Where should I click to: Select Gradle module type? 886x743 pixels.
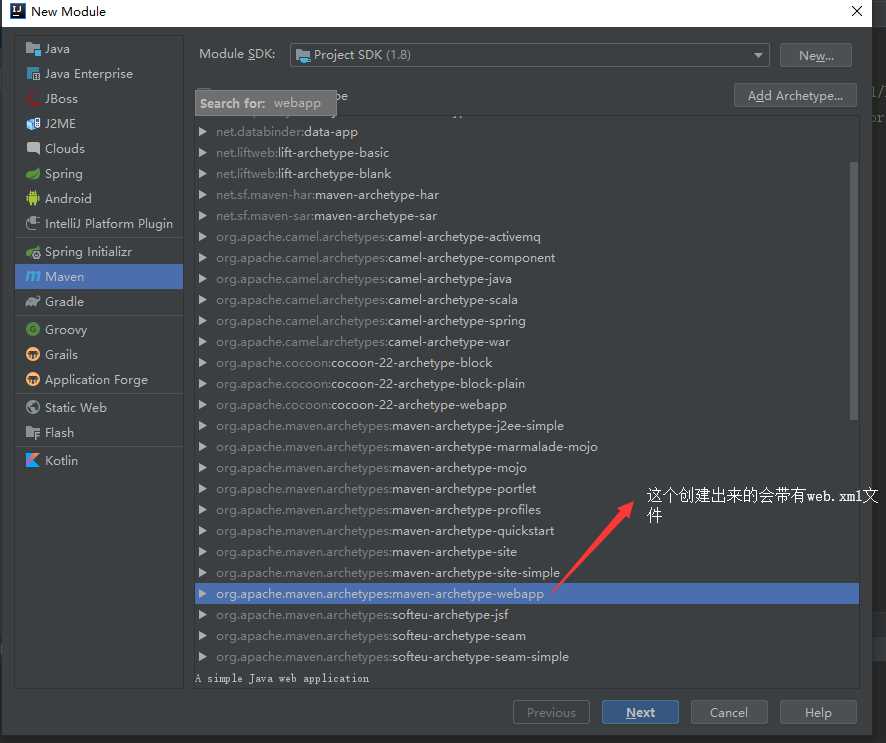pos(99,301)
